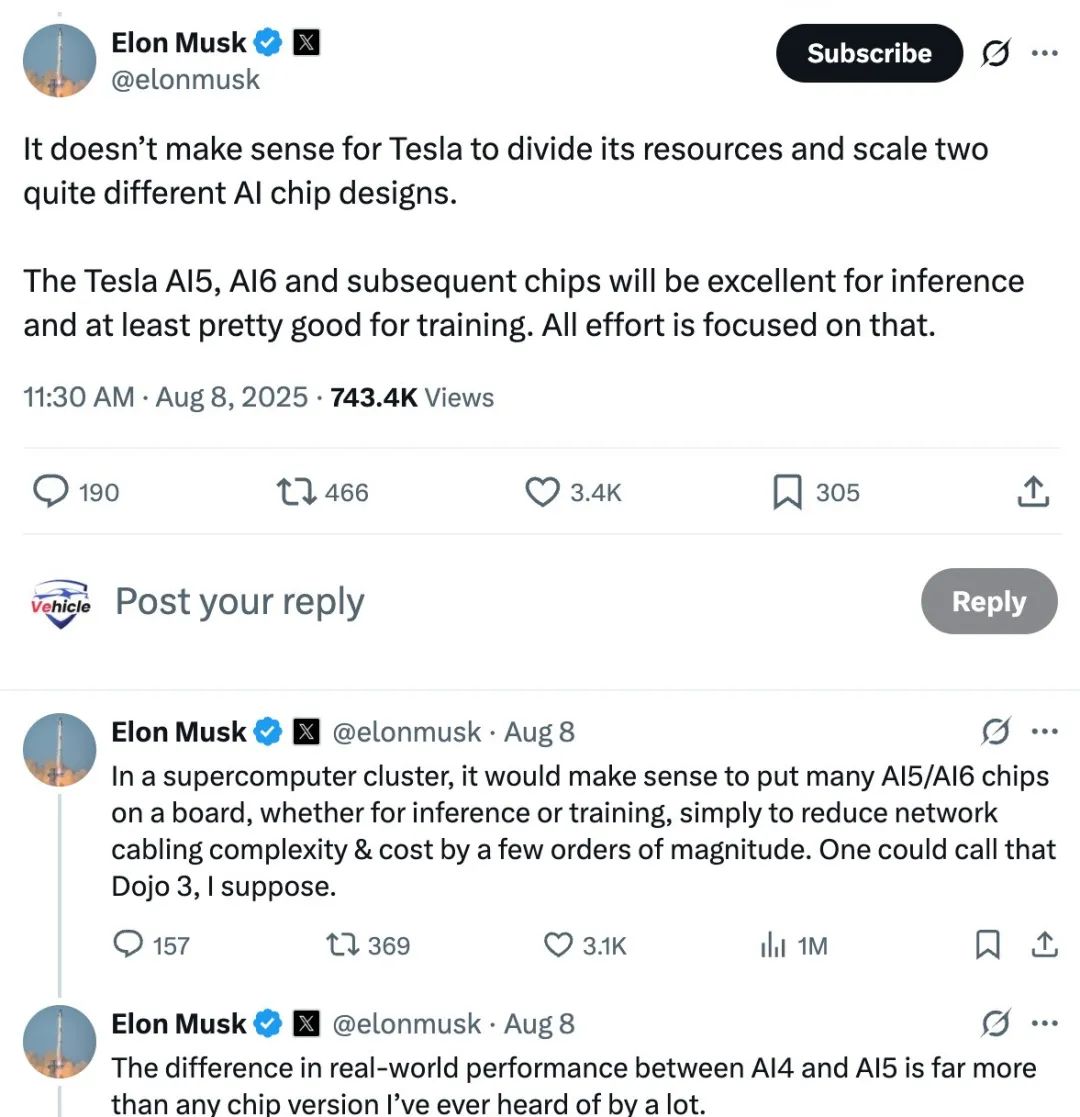Open more options on the AI4 and AI5 reply
This screenshot has height=1117, width=1080.
click(1043, 1024)
